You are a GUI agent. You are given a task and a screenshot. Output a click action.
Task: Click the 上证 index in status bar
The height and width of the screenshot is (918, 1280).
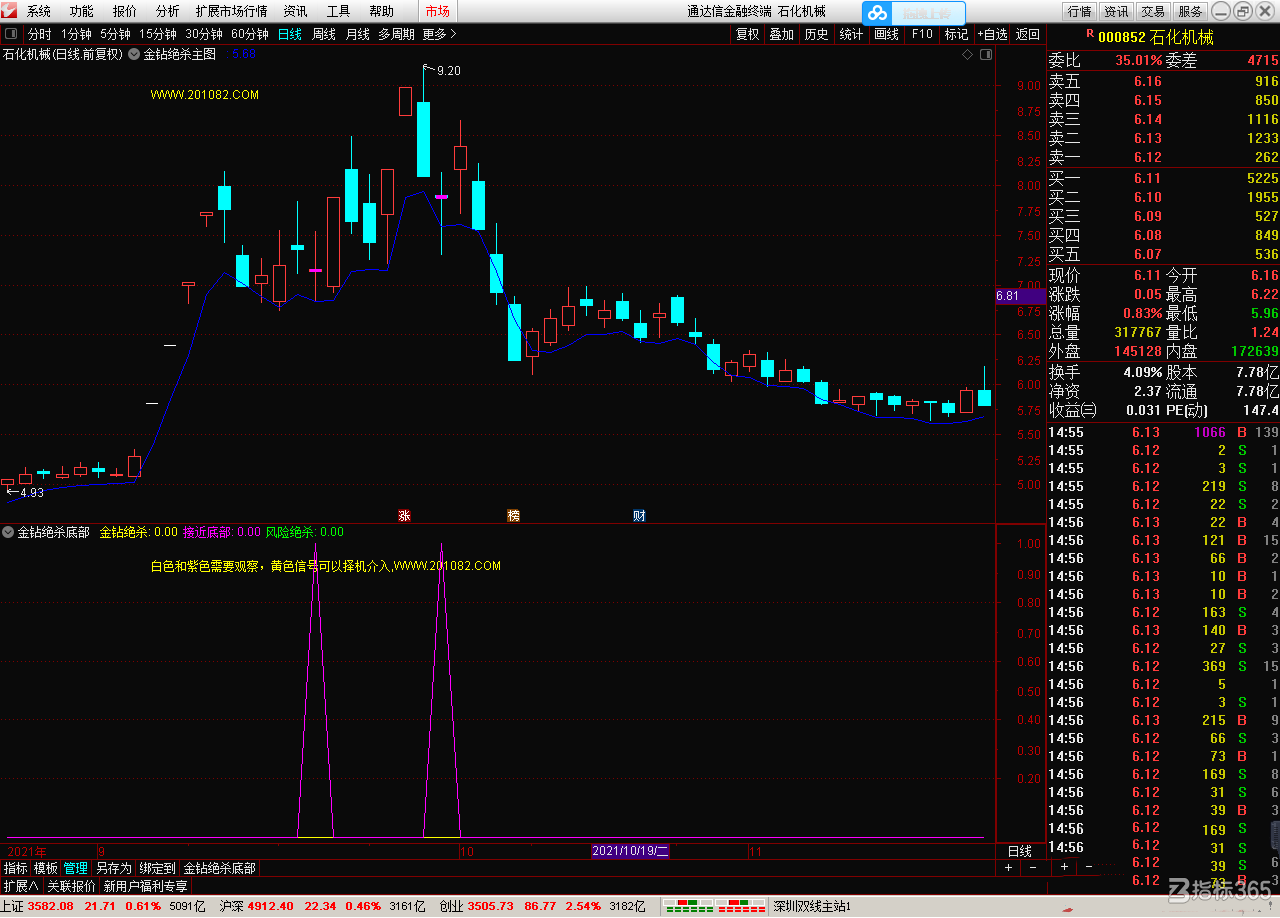tap(14, 906)
